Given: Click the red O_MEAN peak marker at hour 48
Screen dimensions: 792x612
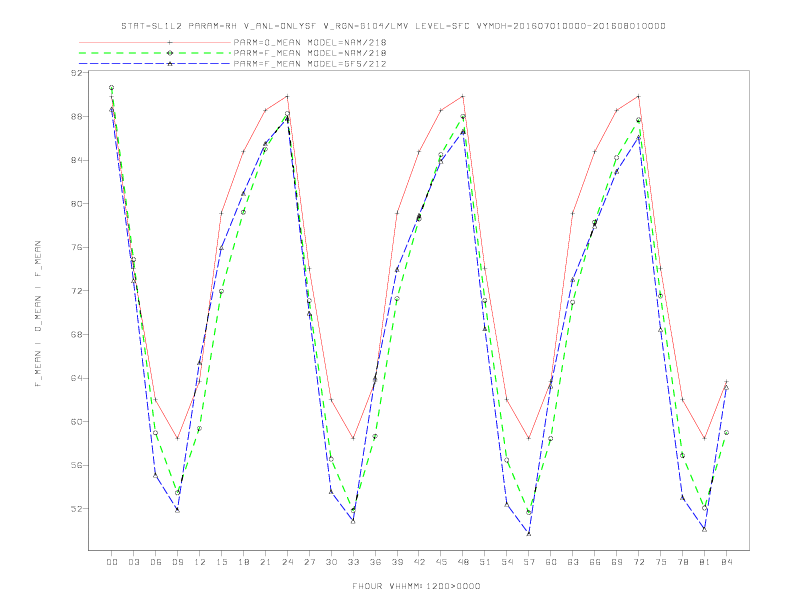Looking at the screenshot, I should [x=463, y=96].
